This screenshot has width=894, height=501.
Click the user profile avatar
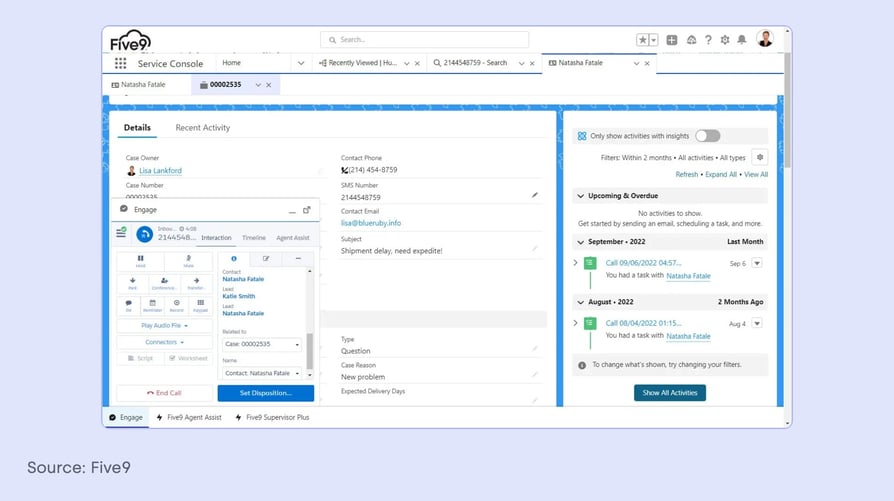tap(765, 39)
